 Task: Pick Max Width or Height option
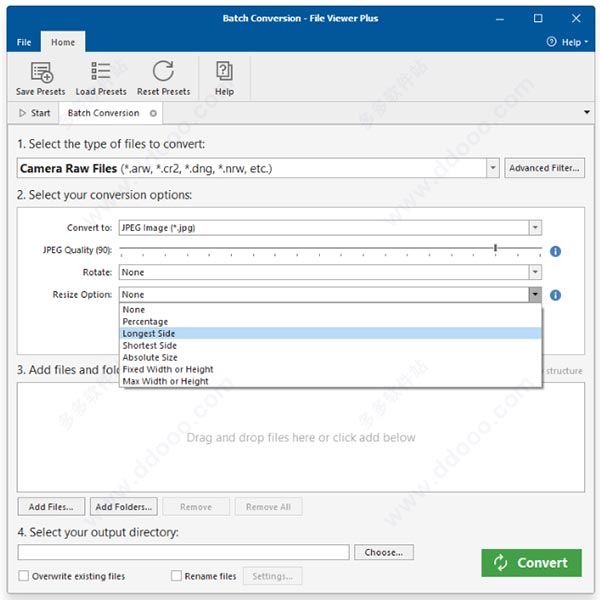pyautogui.click(x=331, y=381)
